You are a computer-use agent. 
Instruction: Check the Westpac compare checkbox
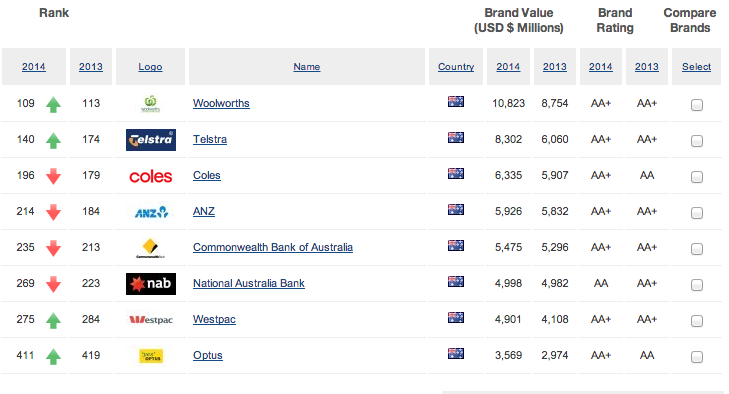696,321
